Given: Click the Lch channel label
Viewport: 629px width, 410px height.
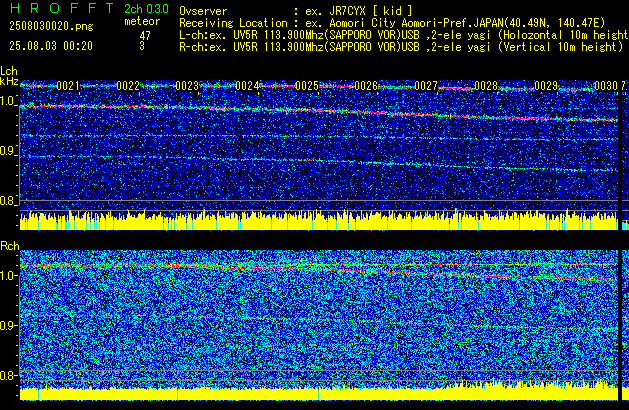Looking at the screenshot, I should [x=9, y=71].
